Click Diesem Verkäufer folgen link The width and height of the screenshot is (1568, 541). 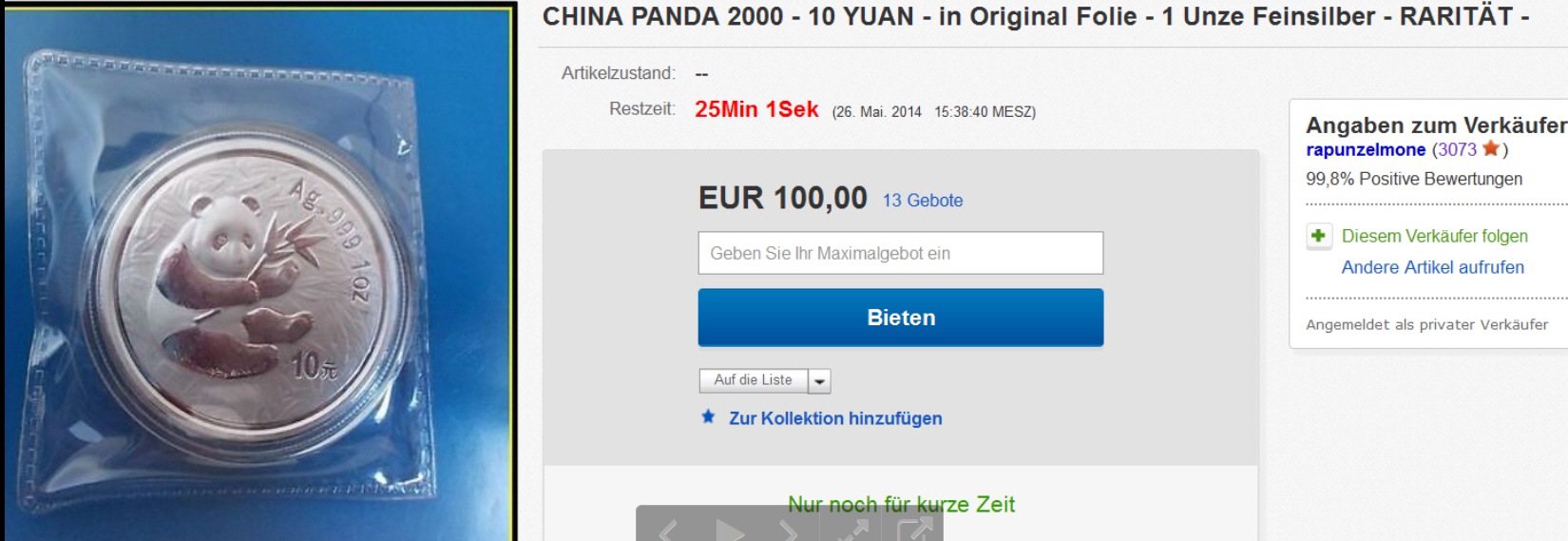[x=1434, y=236]
